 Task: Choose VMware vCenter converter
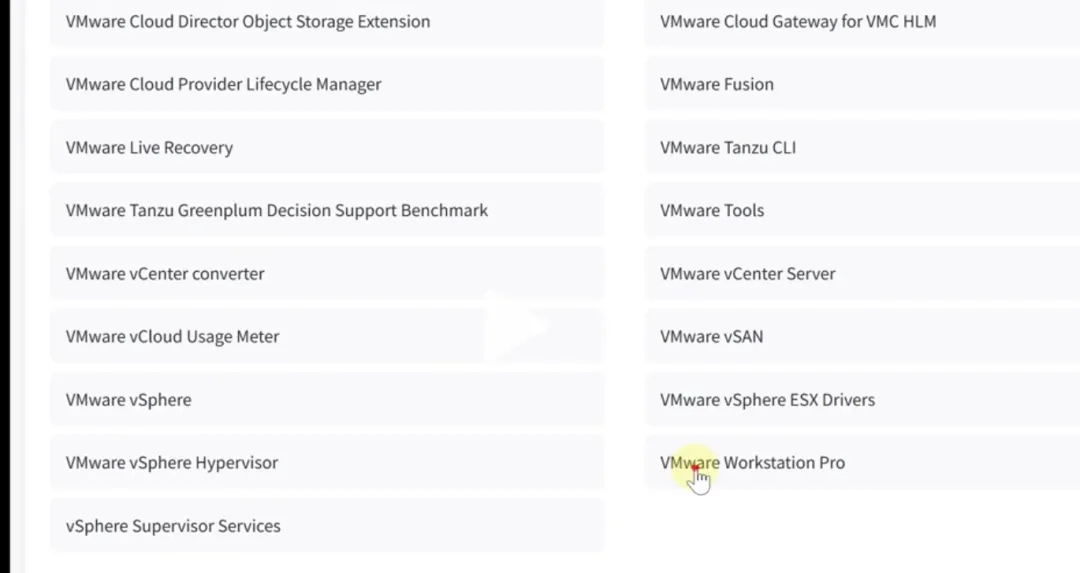click(165, 274)
